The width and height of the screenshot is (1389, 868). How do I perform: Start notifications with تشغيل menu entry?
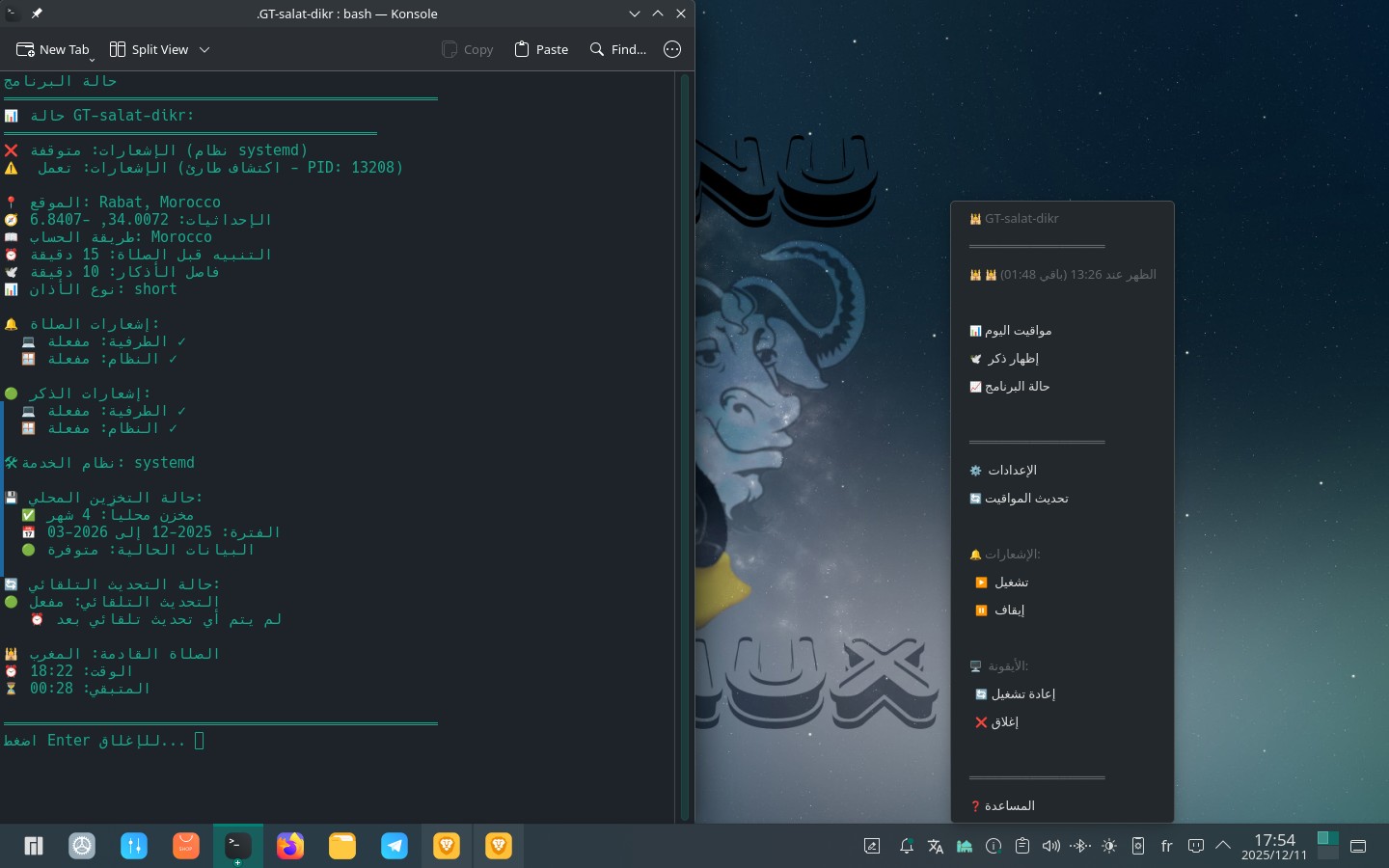(1010, 583)
